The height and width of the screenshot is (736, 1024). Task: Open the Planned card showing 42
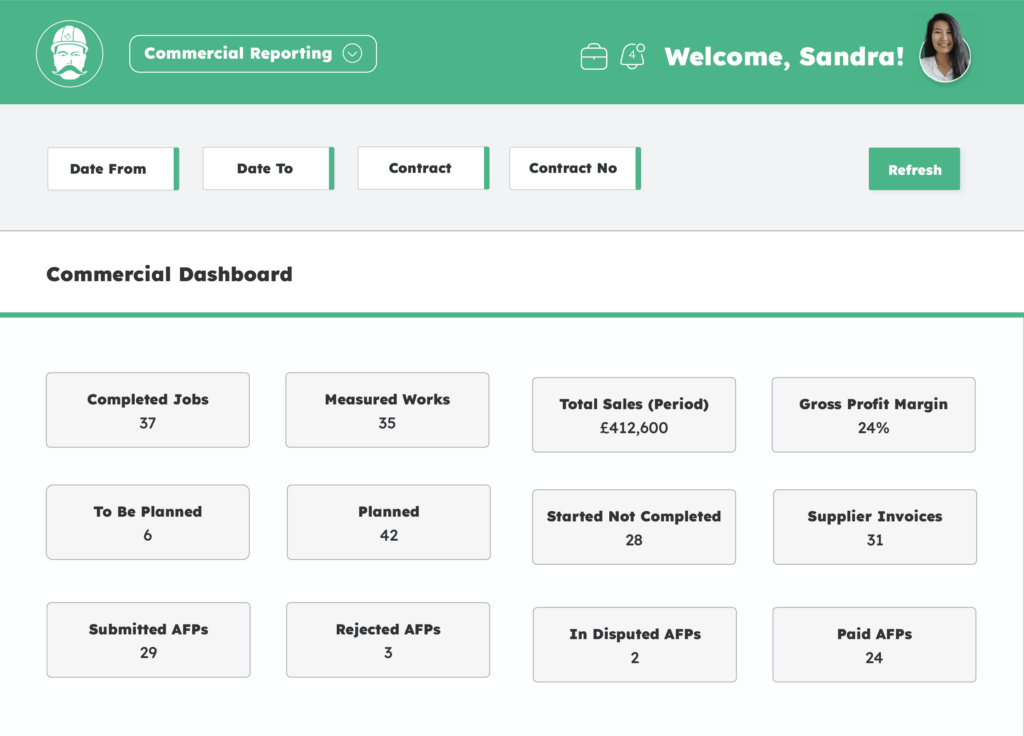389,522
